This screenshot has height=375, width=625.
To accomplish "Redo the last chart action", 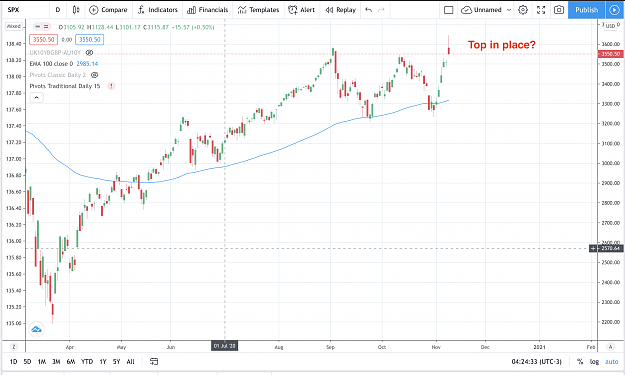I will [x=381, y=10].
